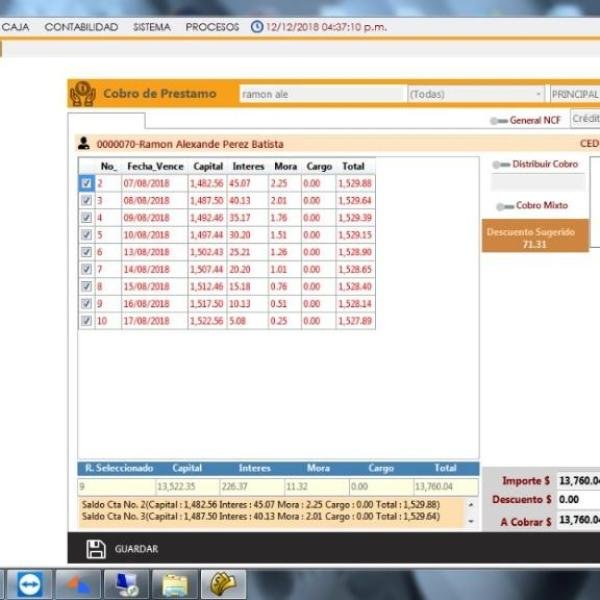The height and width of the screenshot is (600, 600).
Task: Click the Mora column header in table
Action: (x=285, y=166)
